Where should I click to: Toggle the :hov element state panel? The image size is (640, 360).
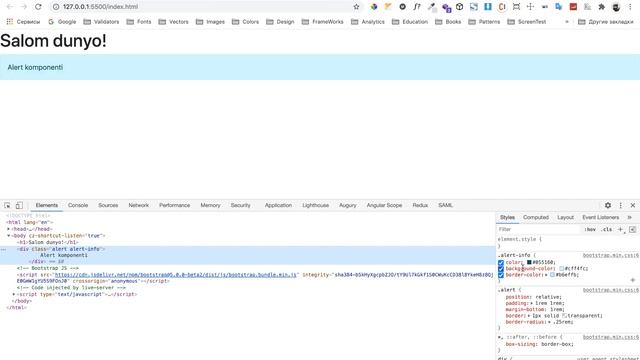590,229
